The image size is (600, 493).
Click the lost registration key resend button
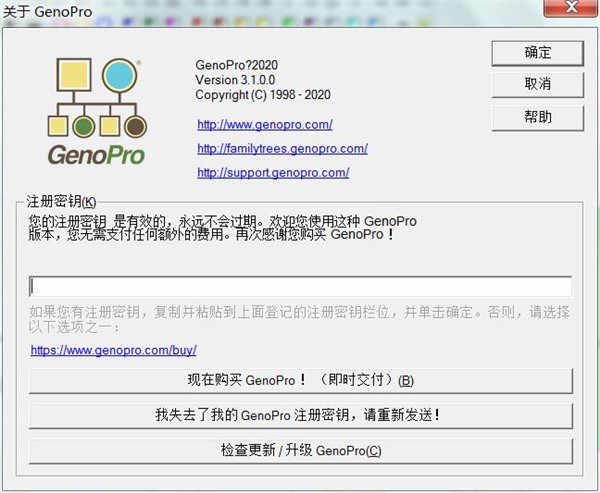coord(300,415)
